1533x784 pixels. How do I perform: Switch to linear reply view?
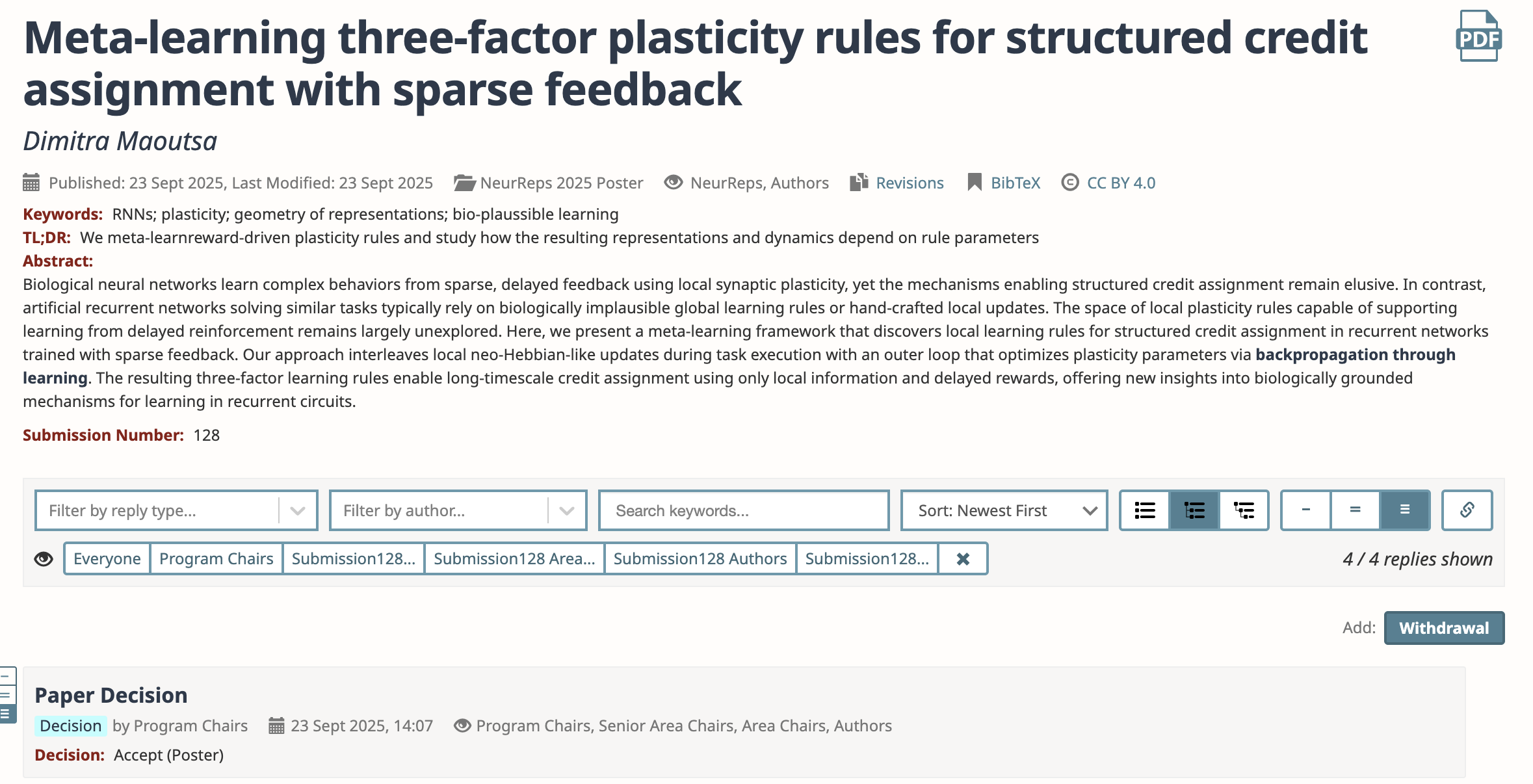click(1145, 510)
